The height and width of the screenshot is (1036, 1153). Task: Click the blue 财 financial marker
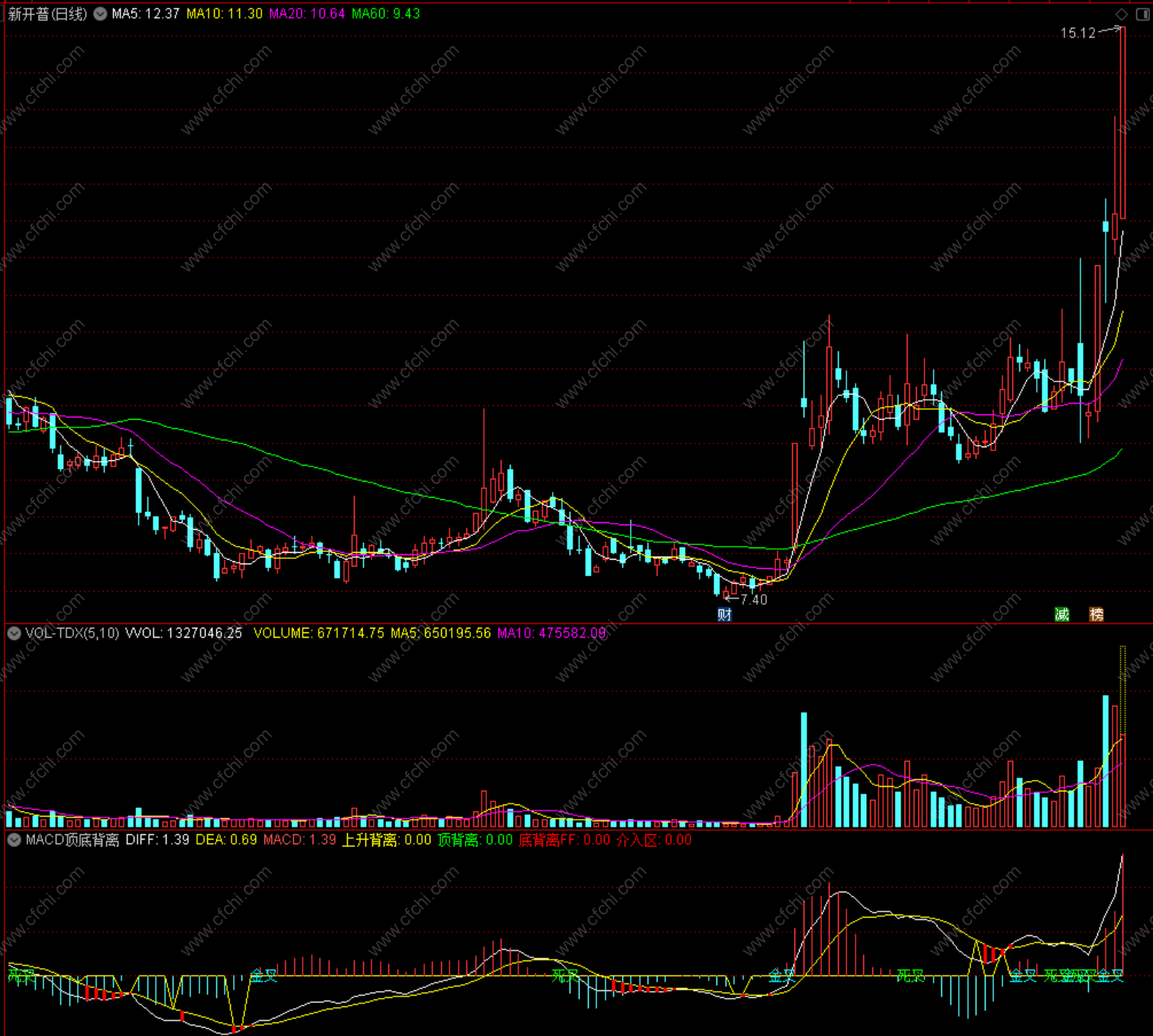pos(725,614)
